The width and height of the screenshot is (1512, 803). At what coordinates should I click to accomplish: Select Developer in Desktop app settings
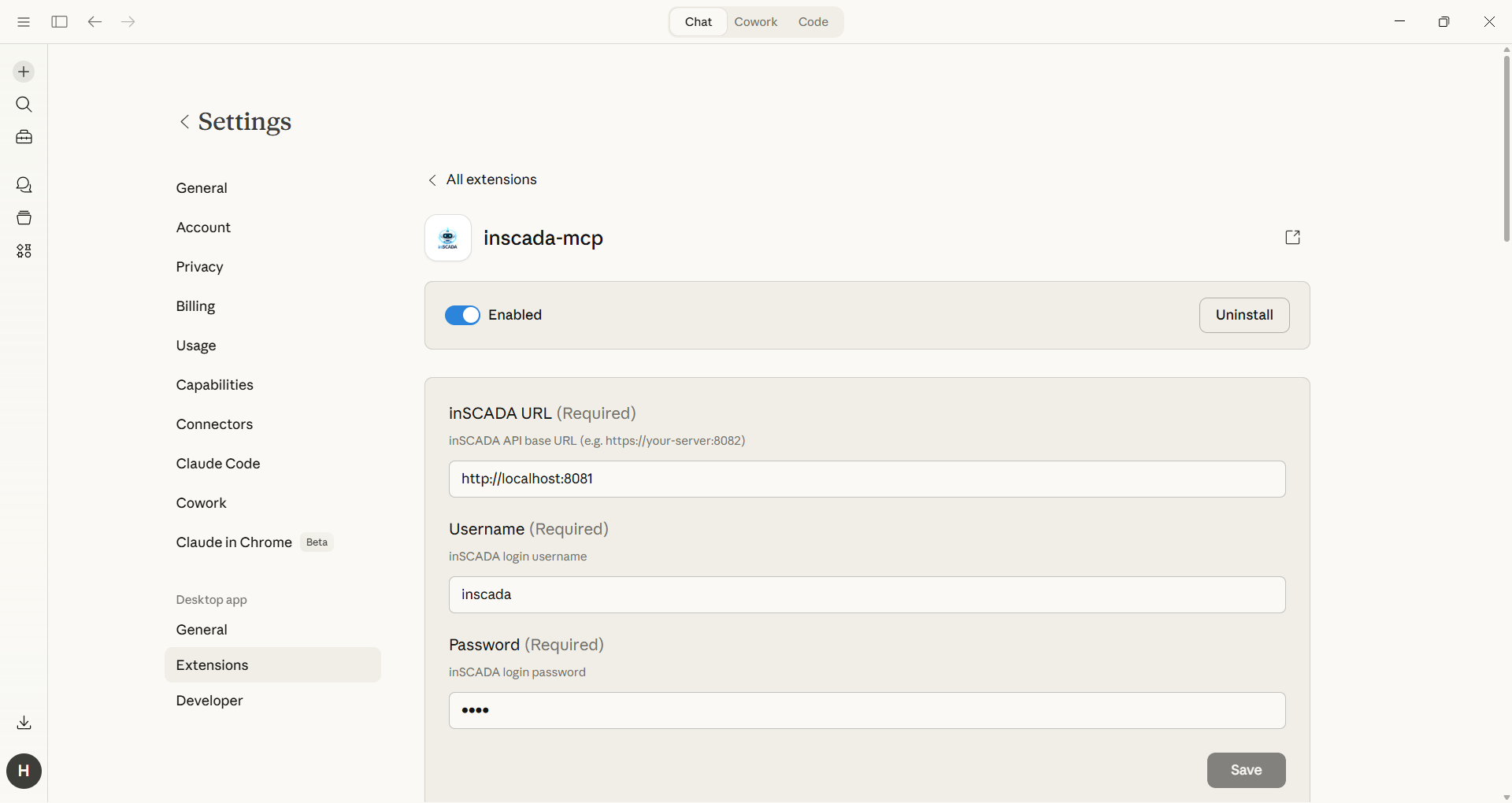pyautogui.click(x=209, y=701)
